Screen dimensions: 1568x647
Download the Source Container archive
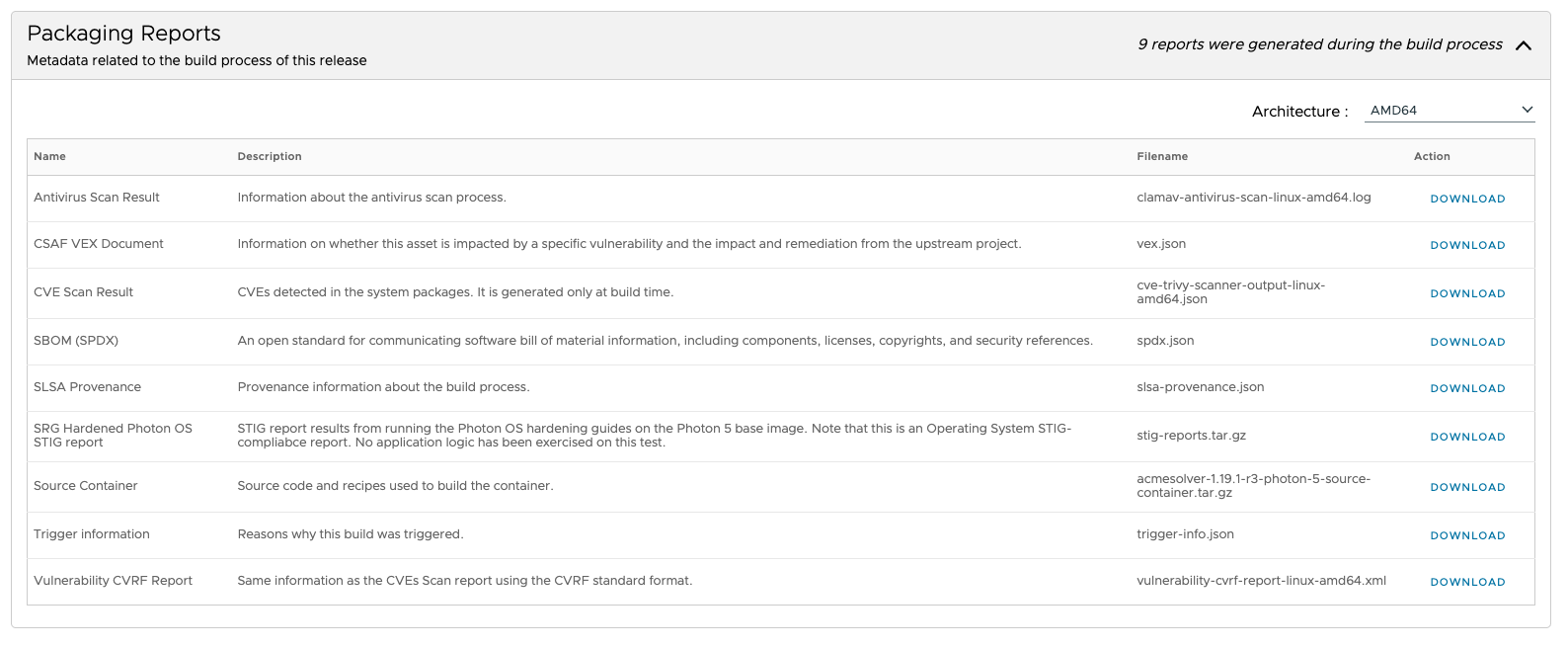(x=1467, y=487)
